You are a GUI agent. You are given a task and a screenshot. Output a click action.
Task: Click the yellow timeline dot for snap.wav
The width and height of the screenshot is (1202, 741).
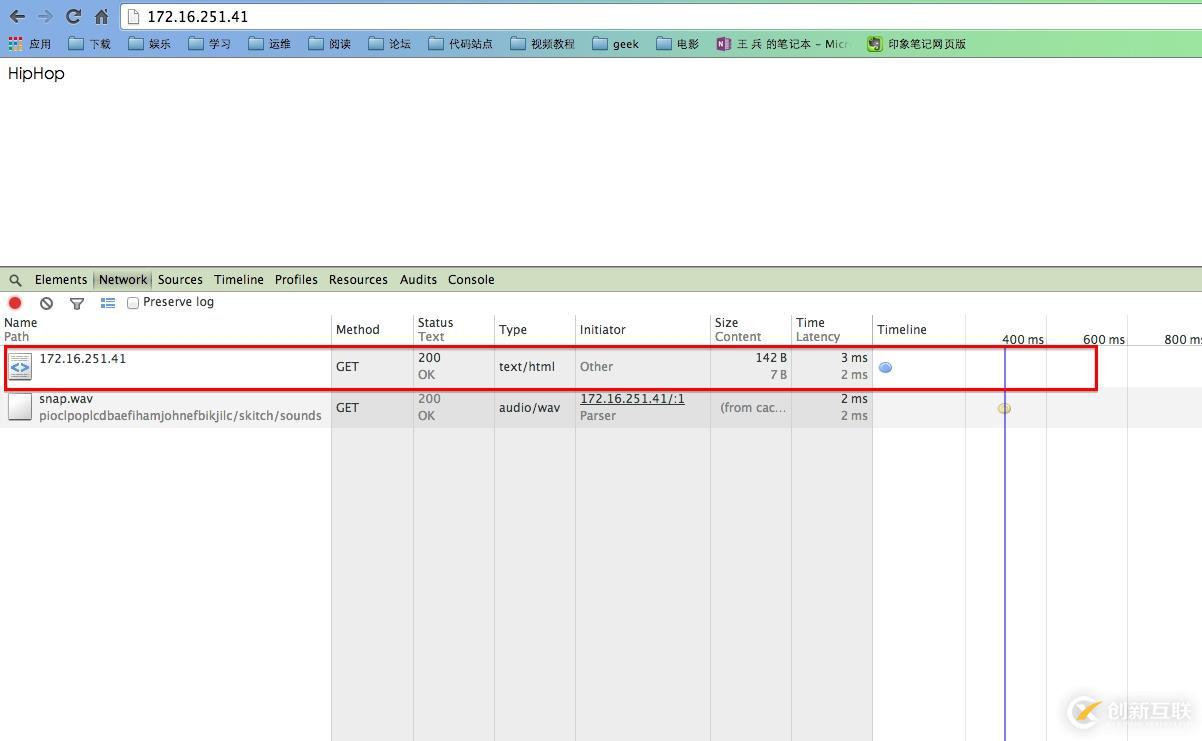click(x=1004, y=408)
